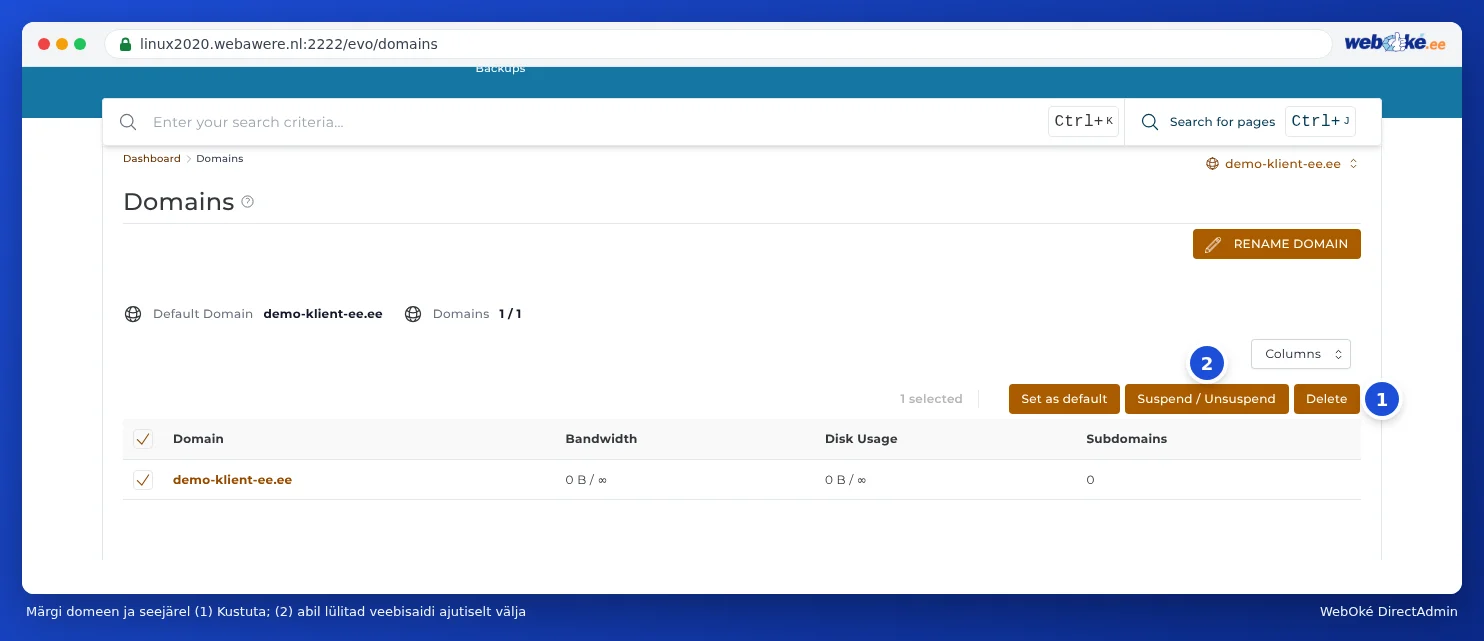Go to Dashboard via breadcrumb
Image resolution: width=1484 pixels, height=641 pixels.
pos(152,159)
